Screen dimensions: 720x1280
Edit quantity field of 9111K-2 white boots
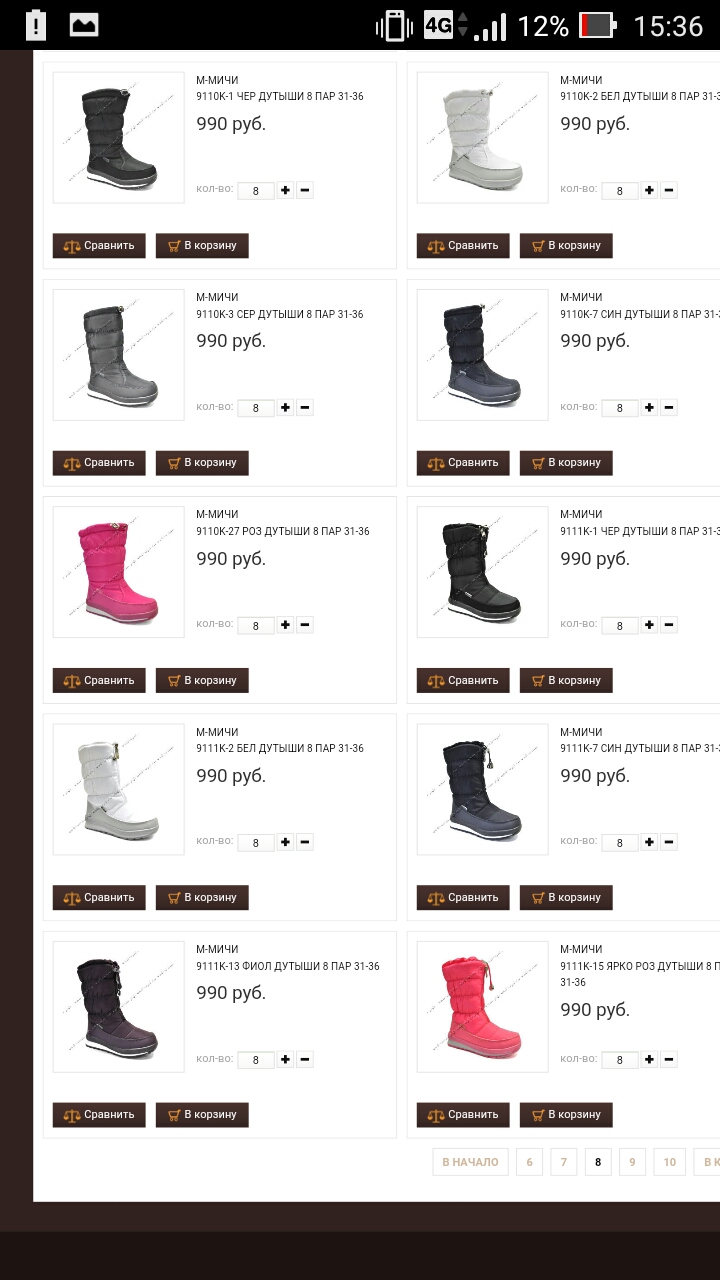(256, 843)
